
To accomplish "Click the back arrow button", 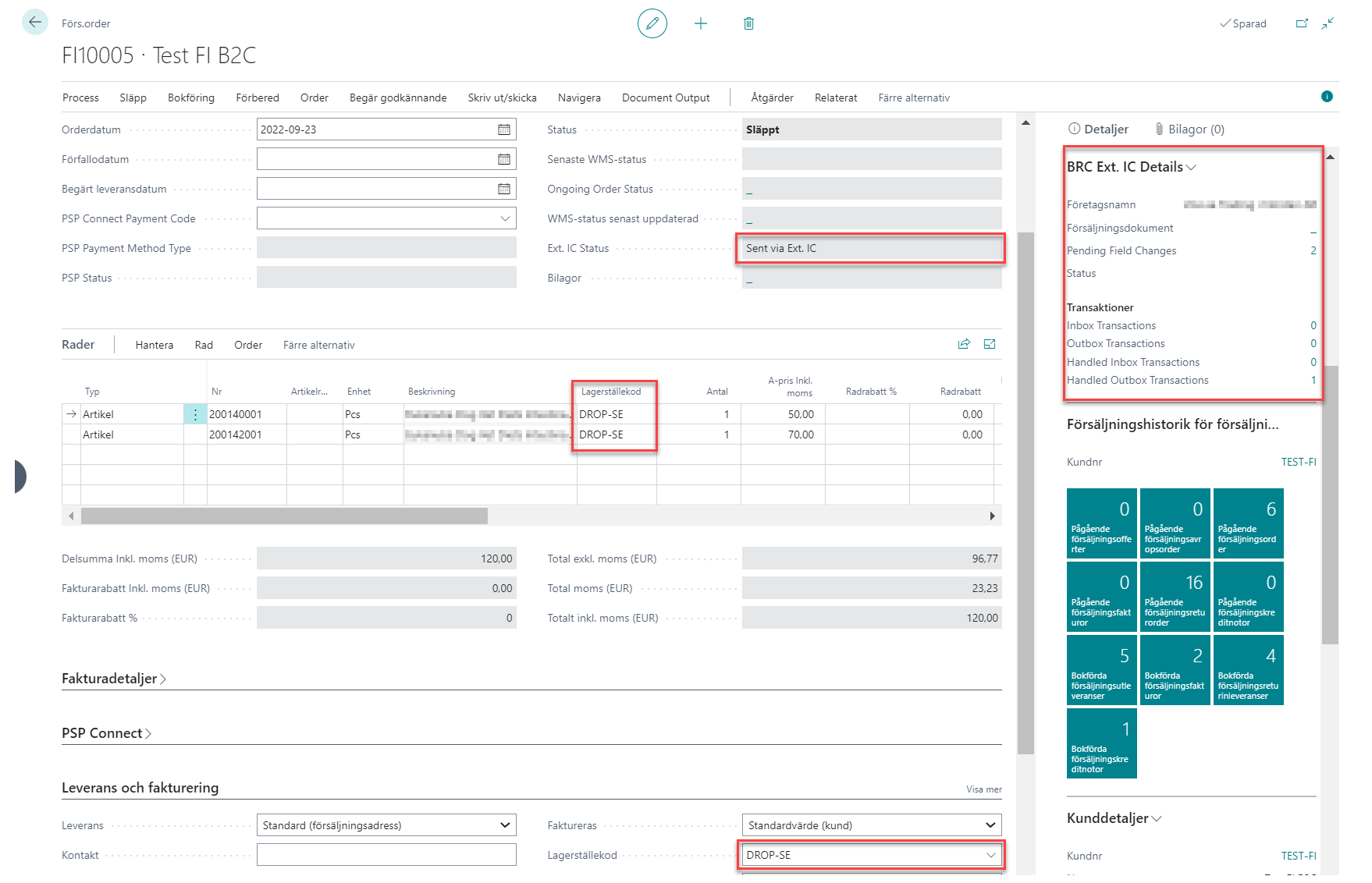I will tap(35, 23).
